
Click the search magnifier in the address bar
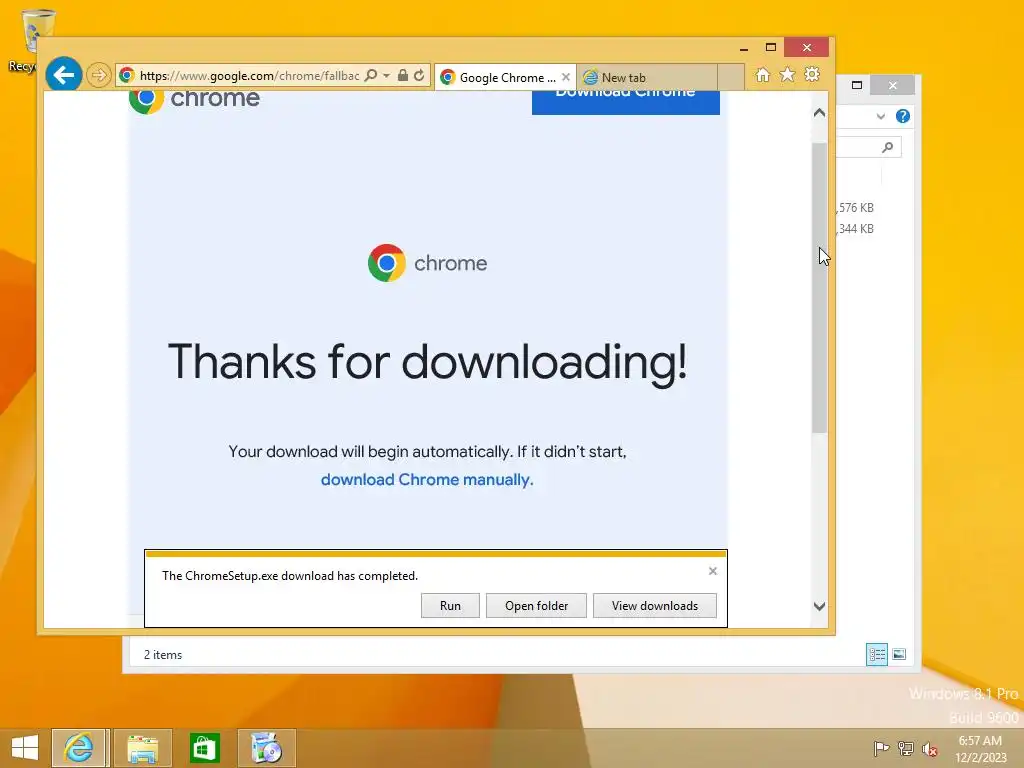(371, 76)
